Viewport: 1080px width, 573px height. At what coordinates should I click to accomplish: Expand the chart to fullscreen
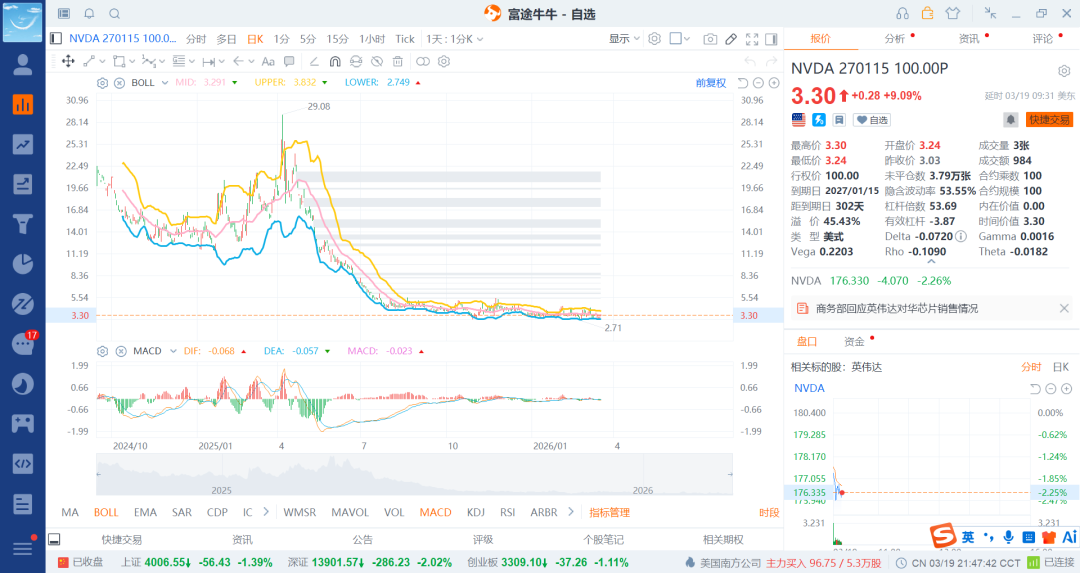click(x=752, y=39)
